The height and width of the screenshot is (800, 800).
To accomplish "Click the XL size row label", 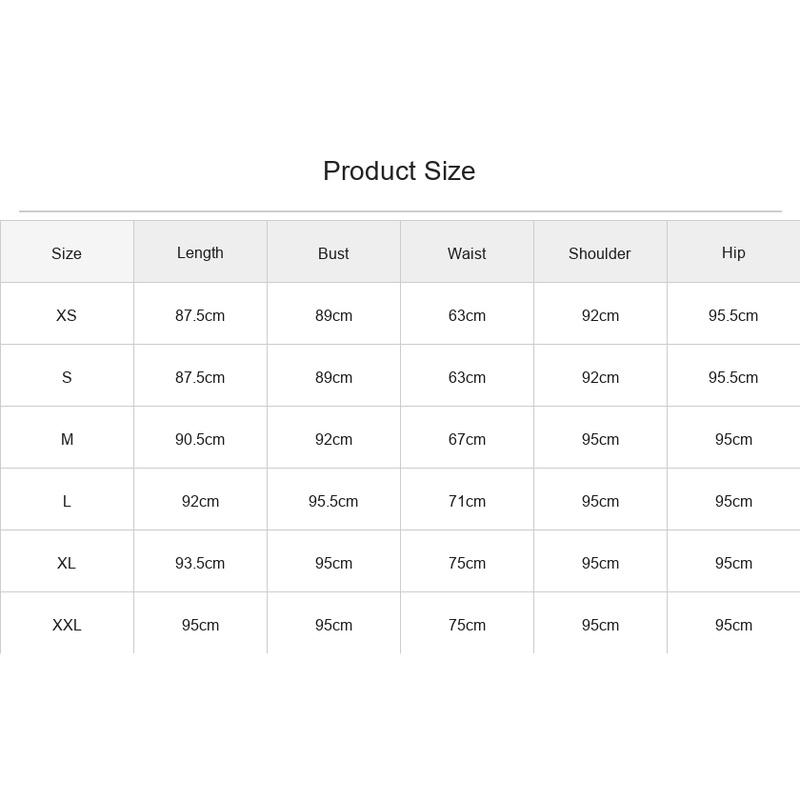I will point(66,563).
